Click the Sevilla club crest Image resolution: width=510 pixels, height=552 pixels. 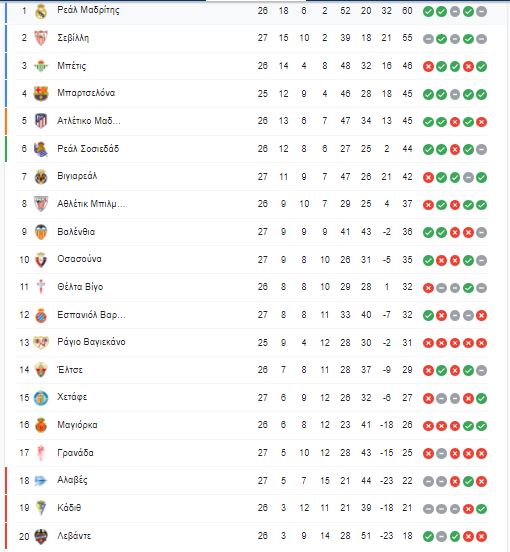(41, 38)
